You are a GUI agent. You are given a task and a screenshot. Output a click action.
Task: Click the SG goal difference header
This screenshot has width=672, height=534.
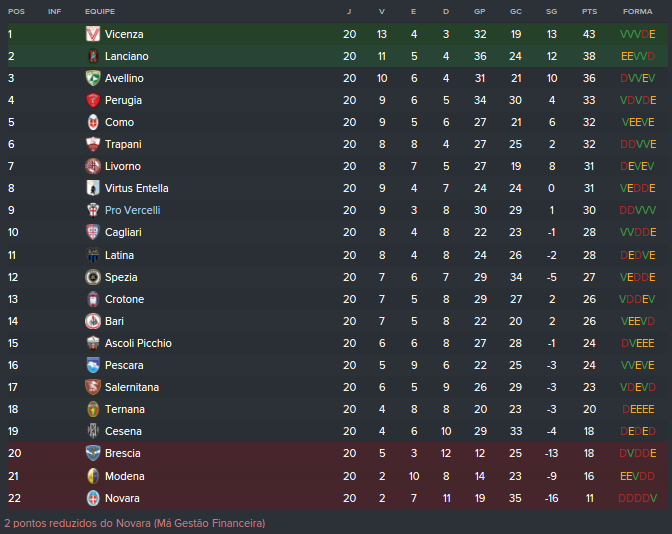coord(551,11)
